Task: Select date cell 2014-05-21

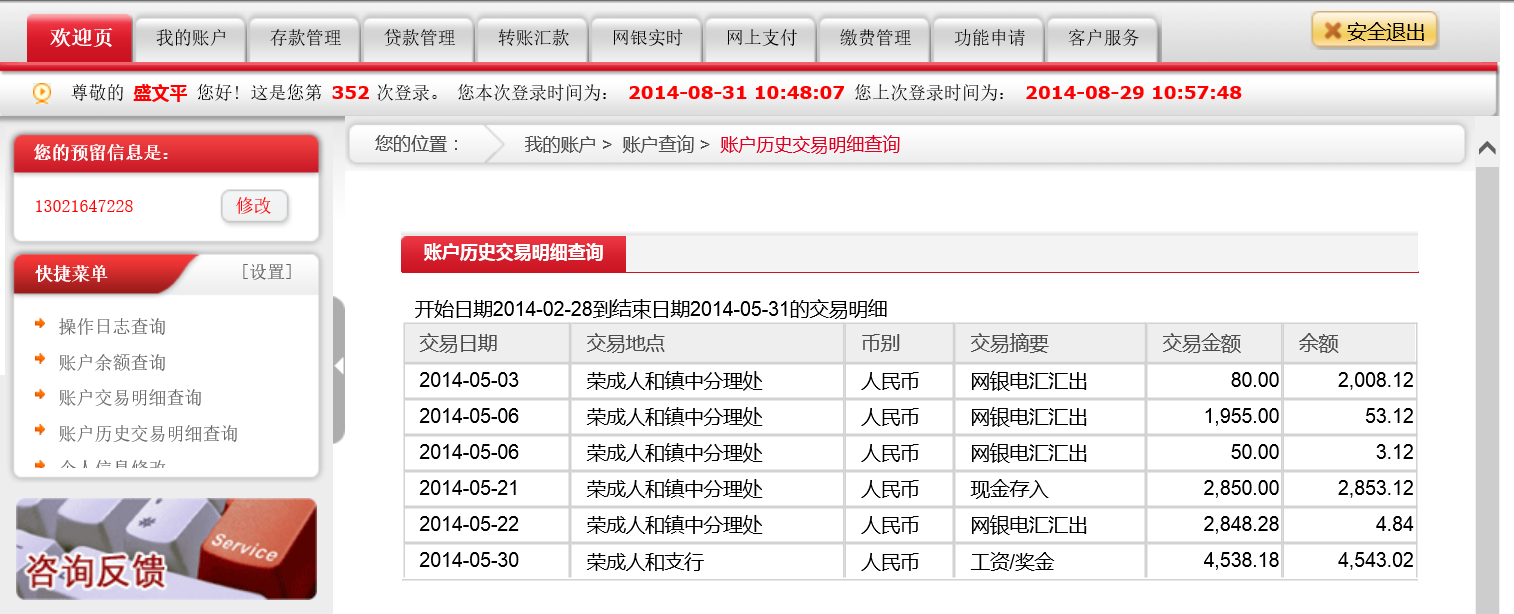Action: tap(488, 489)
